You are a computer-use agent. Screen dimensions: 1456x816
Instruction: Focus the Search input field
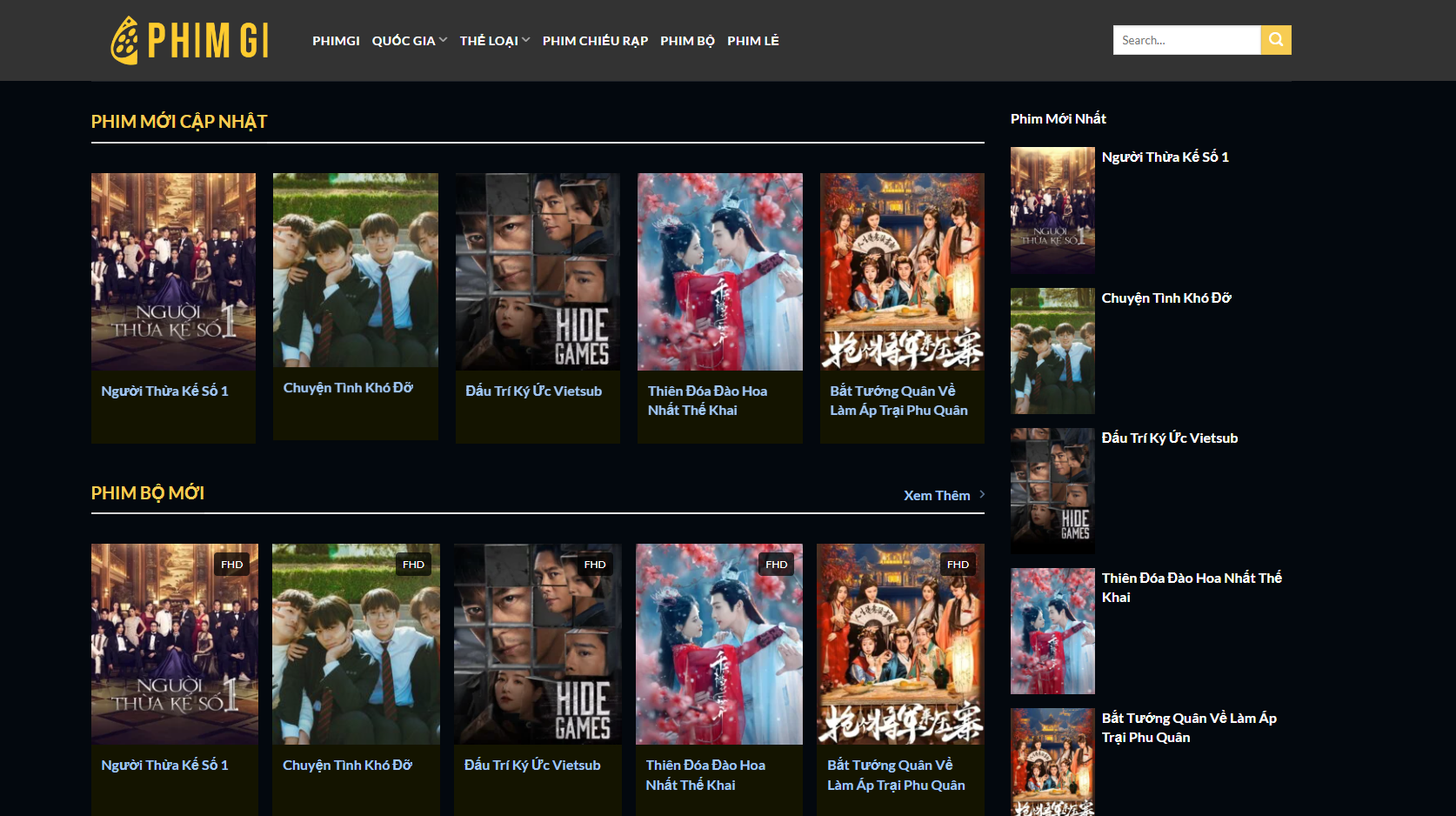pos(1186,40)
